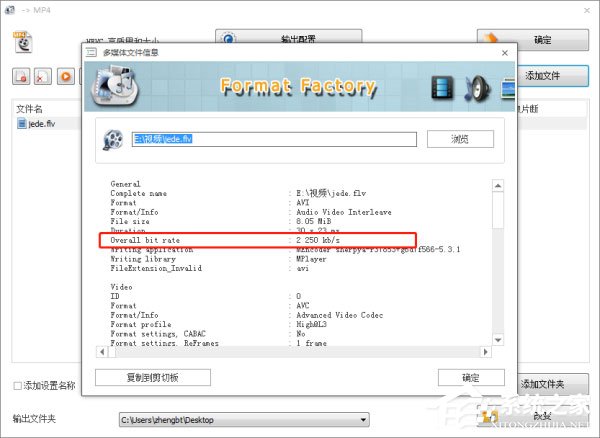Click the film strip video icon in banner

pyautogui.click(x=442, y=88)
